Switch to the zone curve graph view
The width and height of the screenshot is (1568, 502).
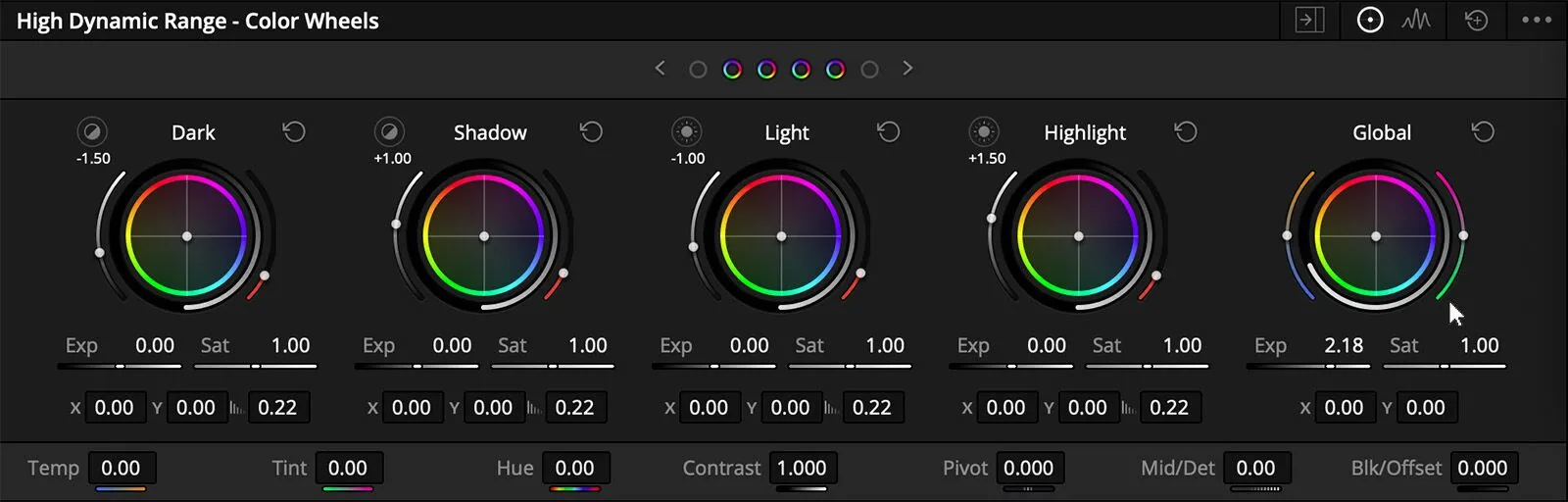coord(1416,20)
